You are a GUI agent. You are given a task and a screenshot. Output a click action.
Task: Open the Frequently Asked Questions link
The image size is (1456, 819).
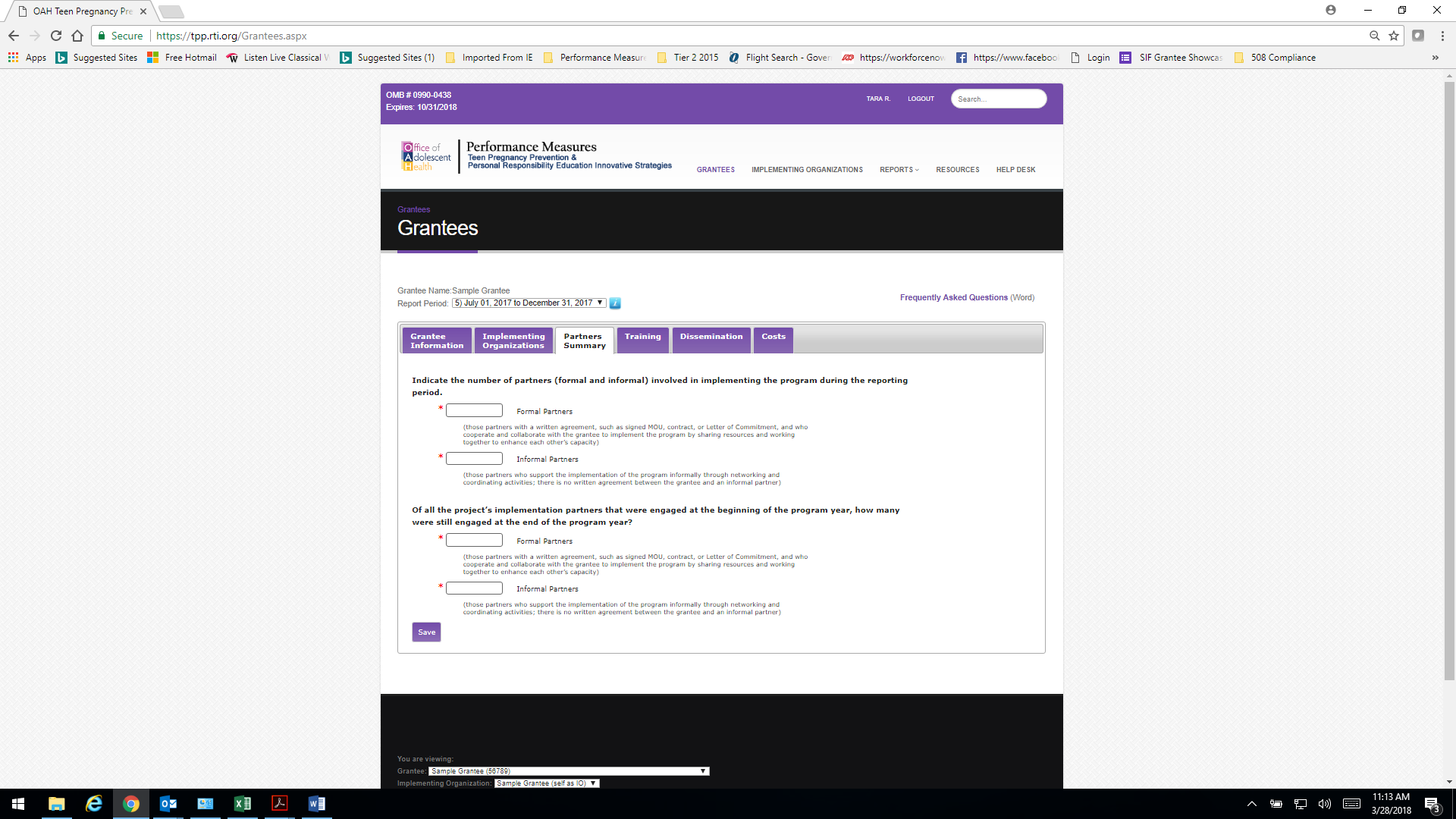tap(953, 297)
